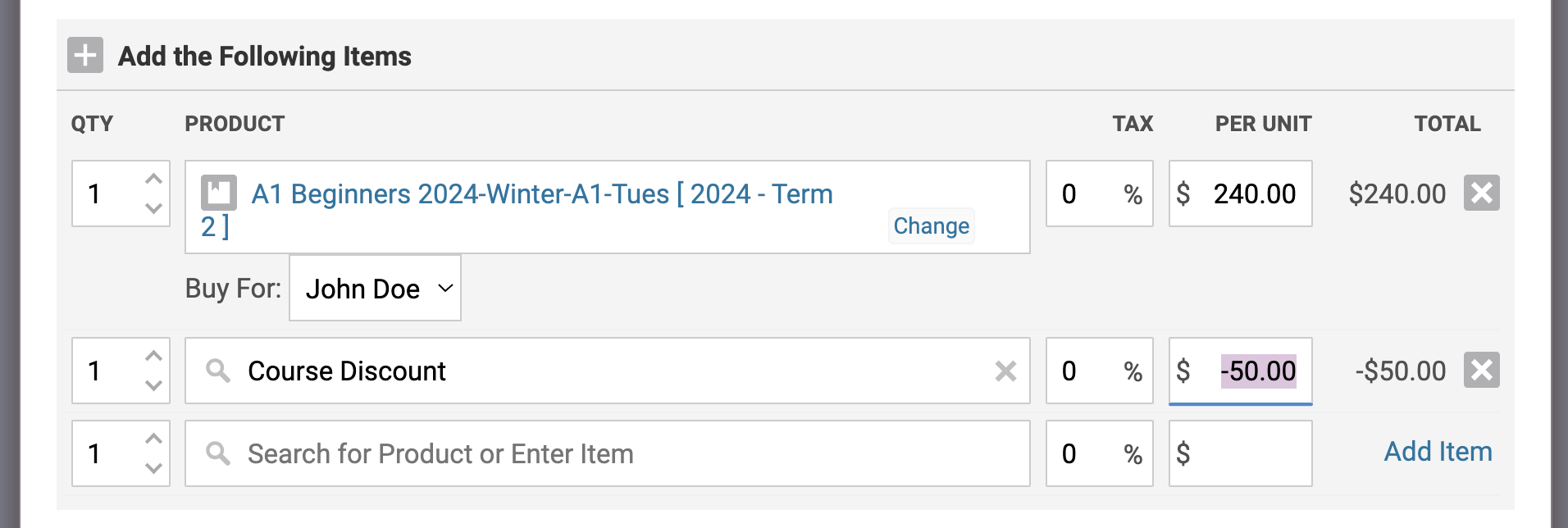Click the per unit price field showing 240.00

[x=1253, y=194]
